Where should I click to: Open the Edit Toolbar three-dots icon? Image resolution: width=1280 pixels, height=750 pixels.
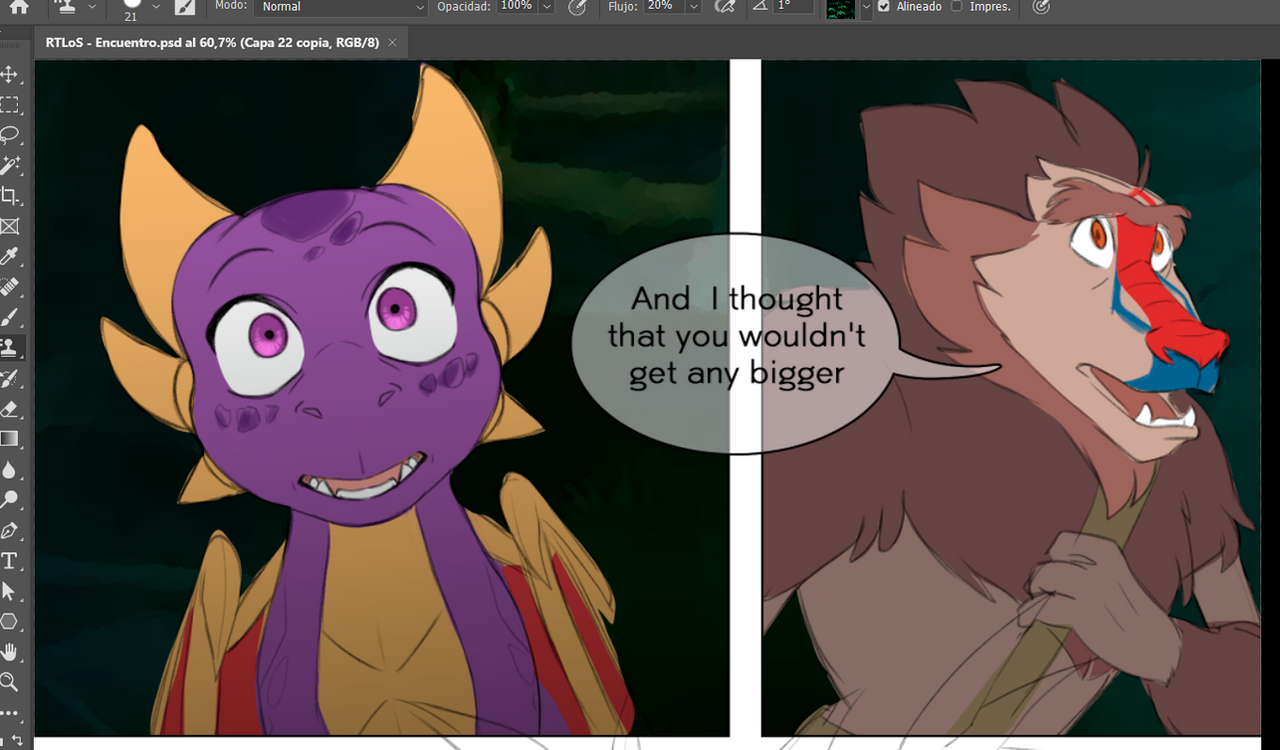(x=10, y=714)
